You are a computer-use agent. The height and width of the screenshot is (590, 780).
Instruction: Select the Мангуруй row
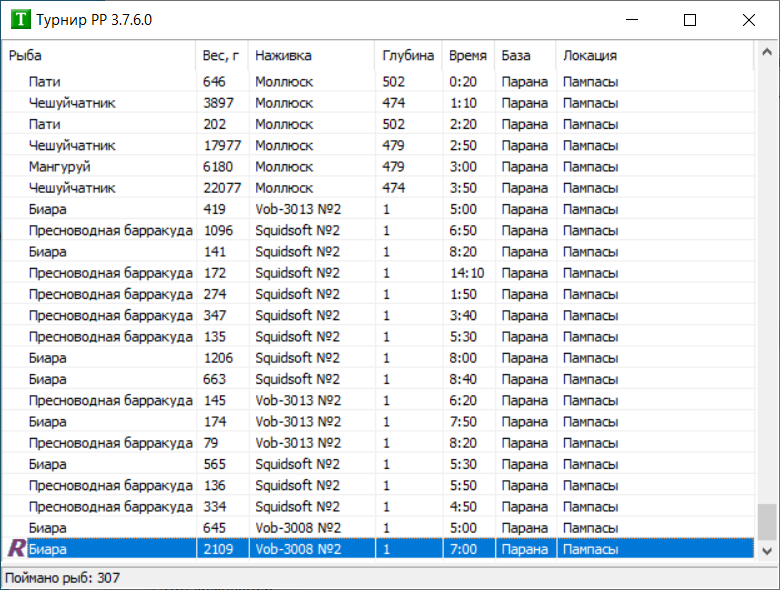(x=378, y=167)
